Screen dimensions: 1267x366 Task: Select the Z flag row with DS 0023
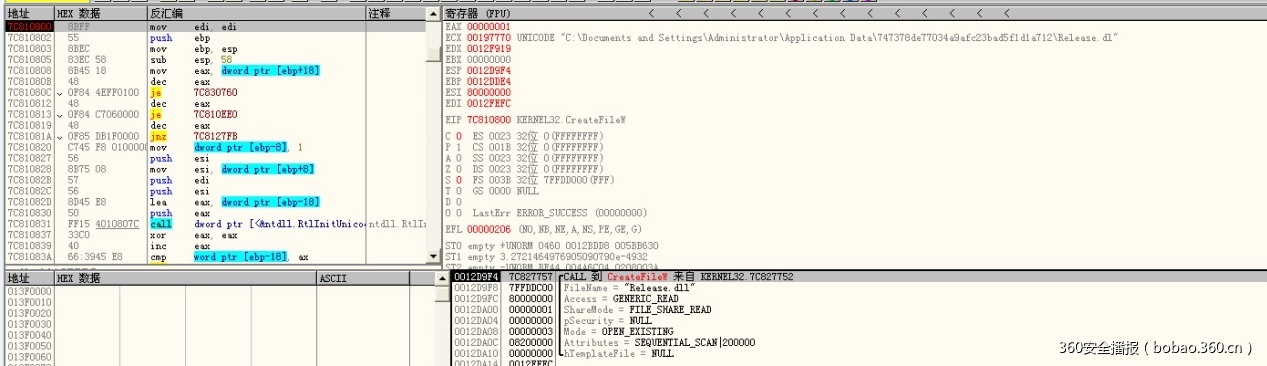[x=524, y=169]
